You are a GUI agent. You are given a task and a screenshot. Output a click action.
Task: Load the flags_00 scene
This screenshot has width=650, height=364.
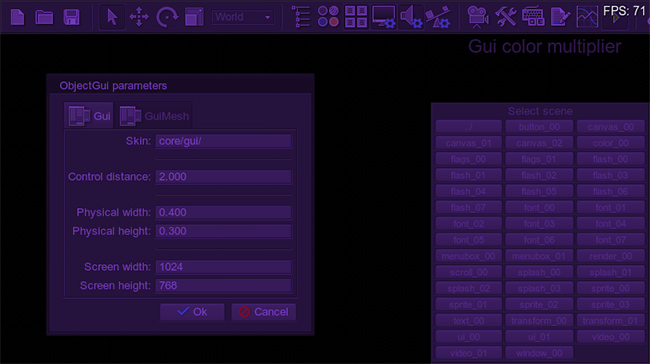tap(468, 159)
